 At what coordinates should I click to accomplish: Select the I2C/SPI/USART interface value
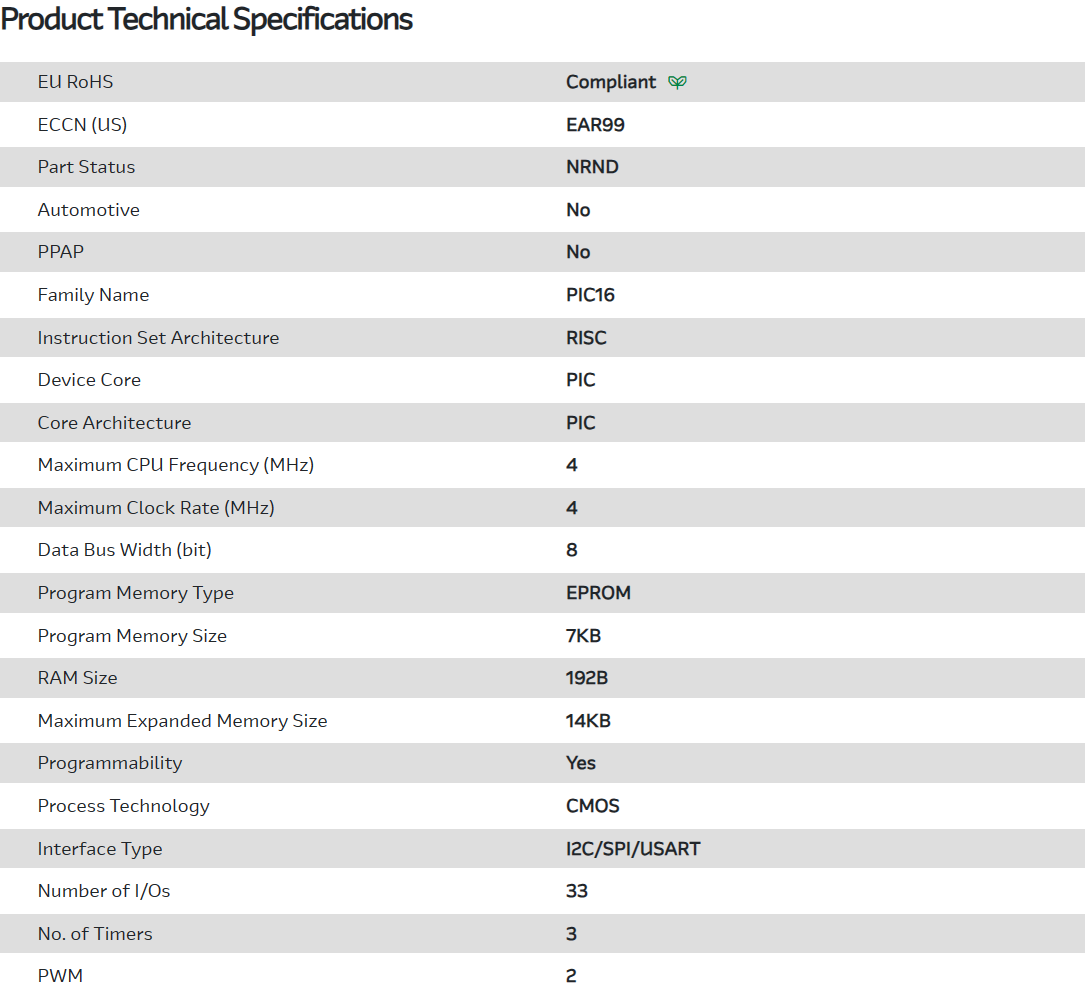tap(633, 849)
